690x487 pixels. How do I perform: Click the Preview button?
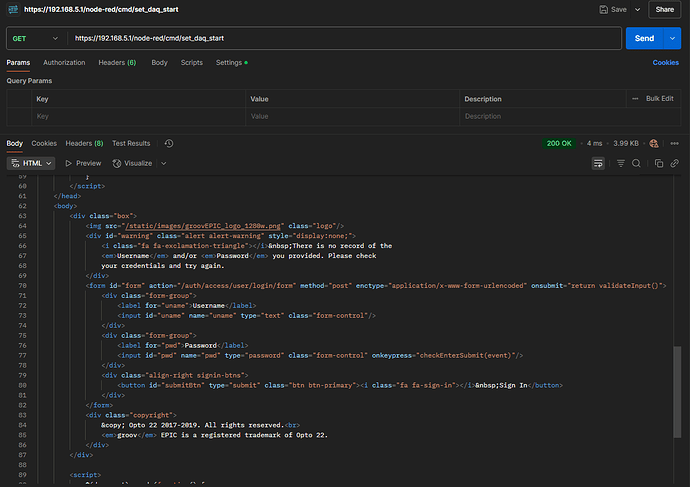(83, 163)
